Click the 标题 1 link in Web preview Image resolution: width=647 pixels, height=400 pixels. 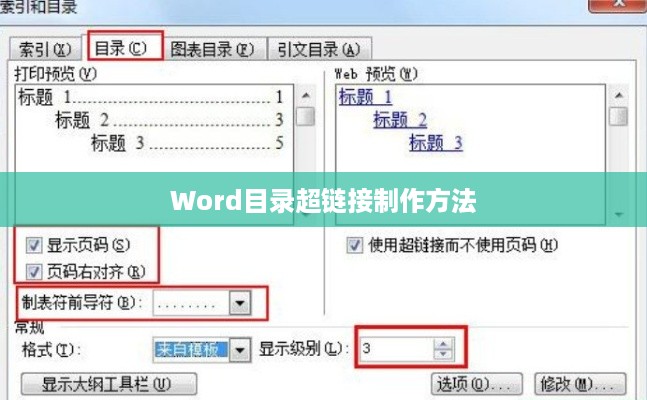pyautogui.click(x=365, y=97)
